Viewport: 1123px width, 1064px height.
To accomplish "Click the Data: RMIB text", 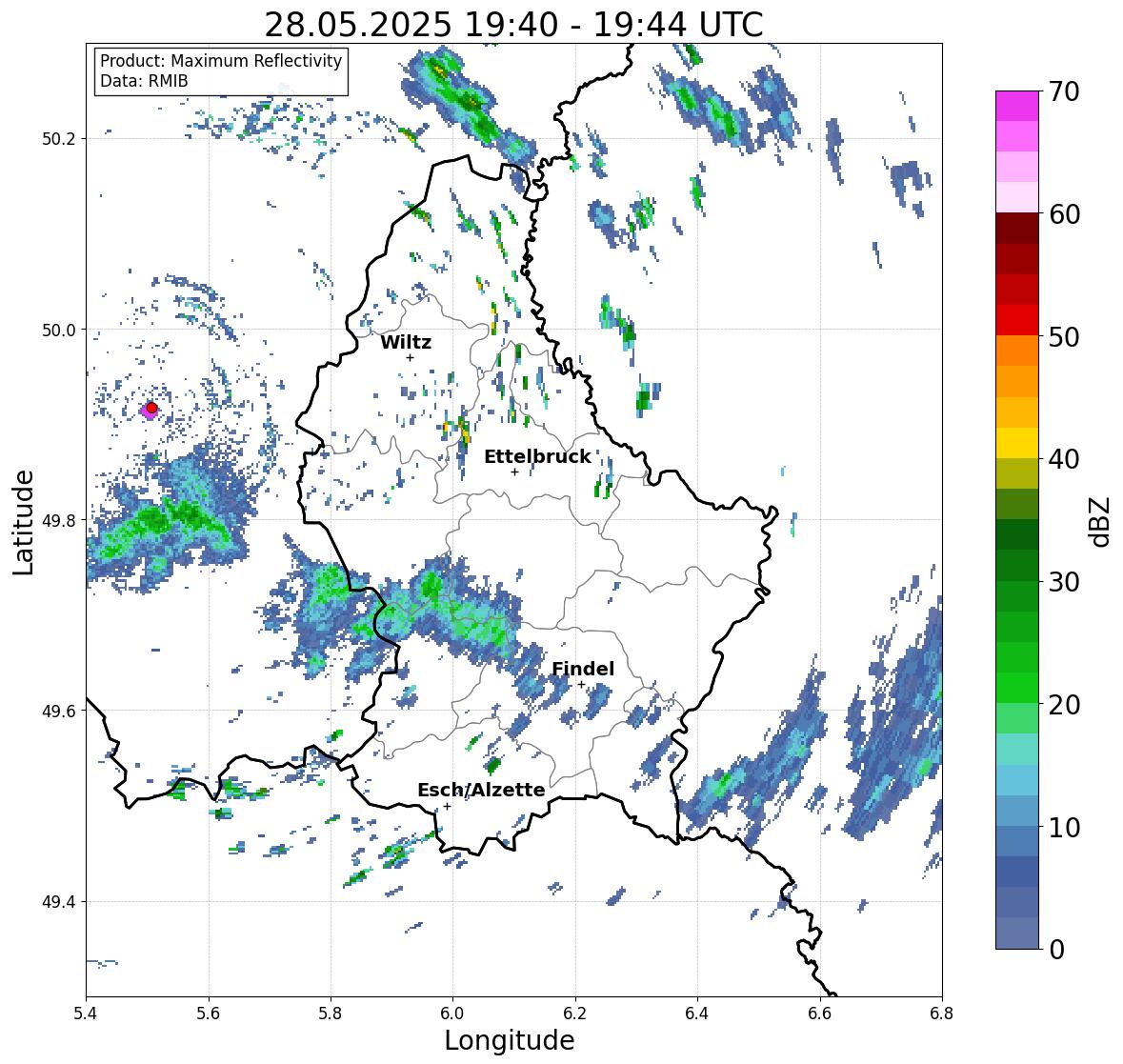I will [144, 81].
